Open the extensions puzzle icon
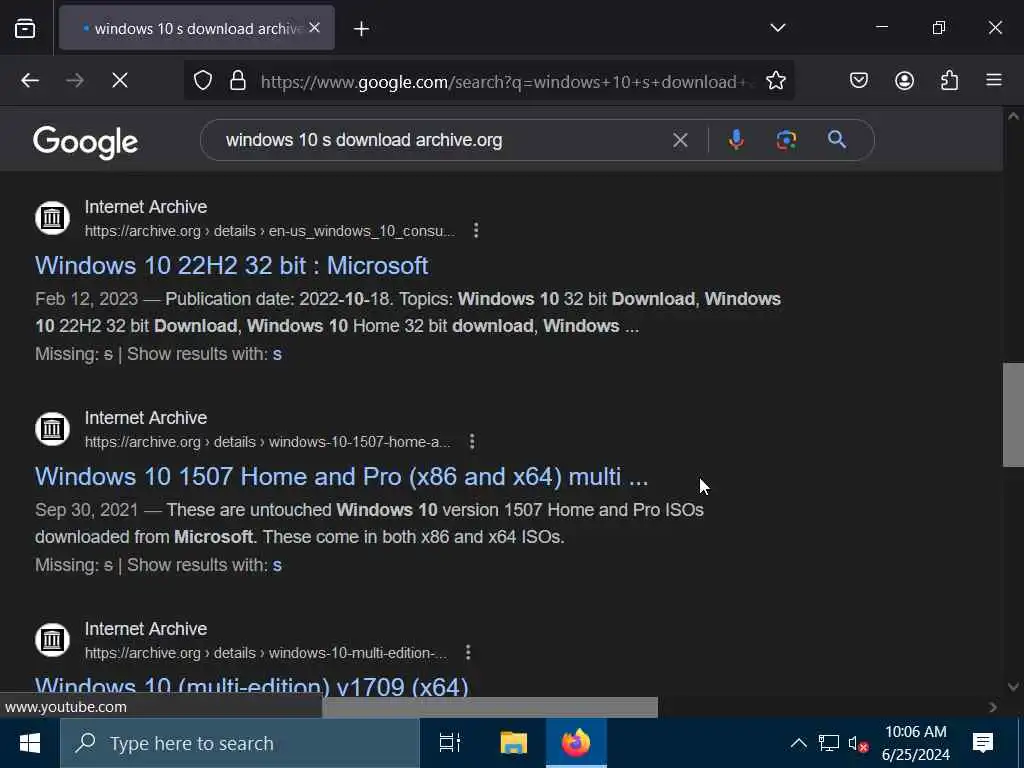The width and height of the screenshot is (1024, 768). pos(950,80)
